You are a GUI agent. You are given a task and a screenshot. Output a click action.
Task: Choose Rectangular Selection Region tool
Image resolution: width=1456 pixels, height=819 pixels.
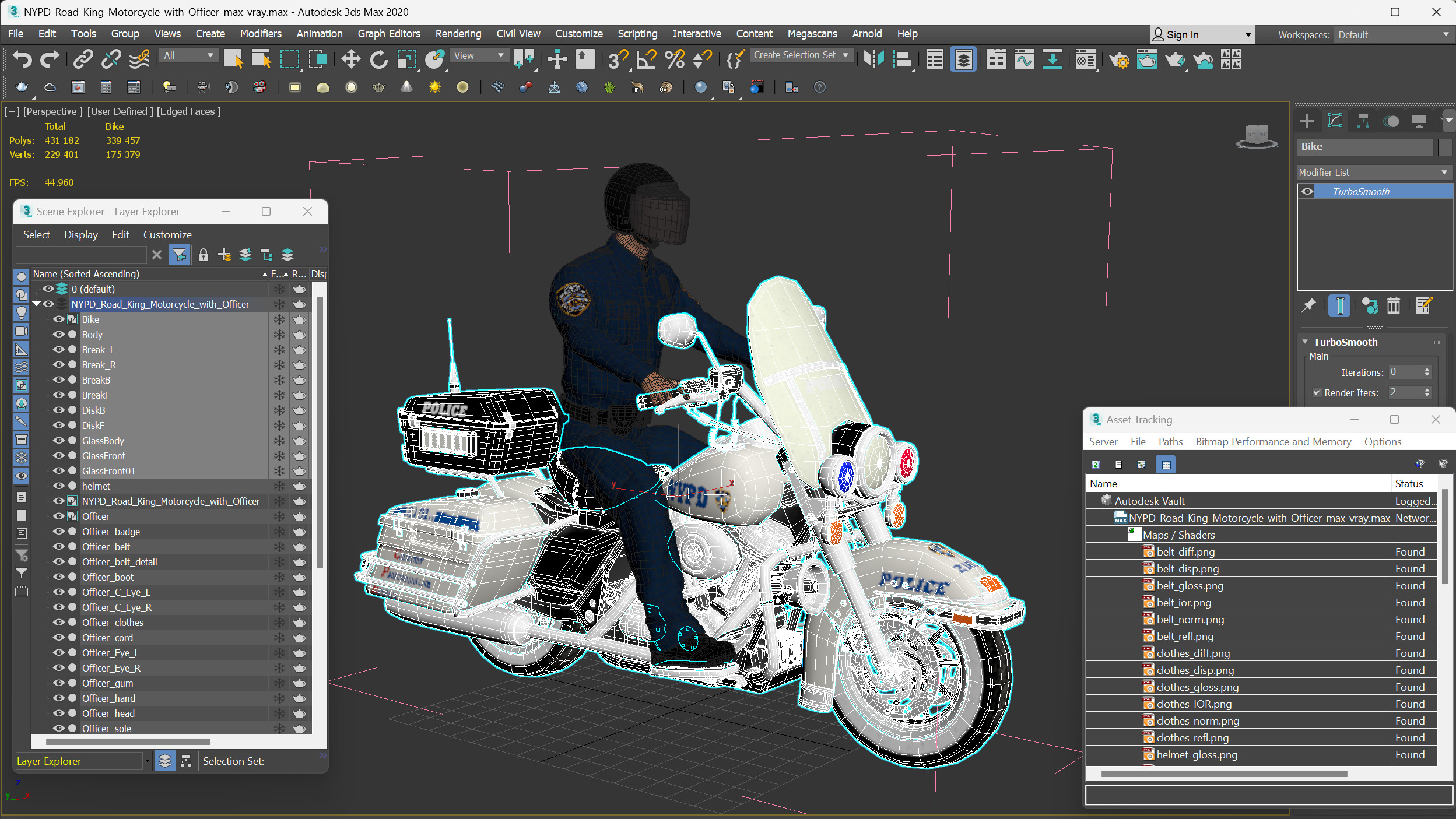point(290,59)
